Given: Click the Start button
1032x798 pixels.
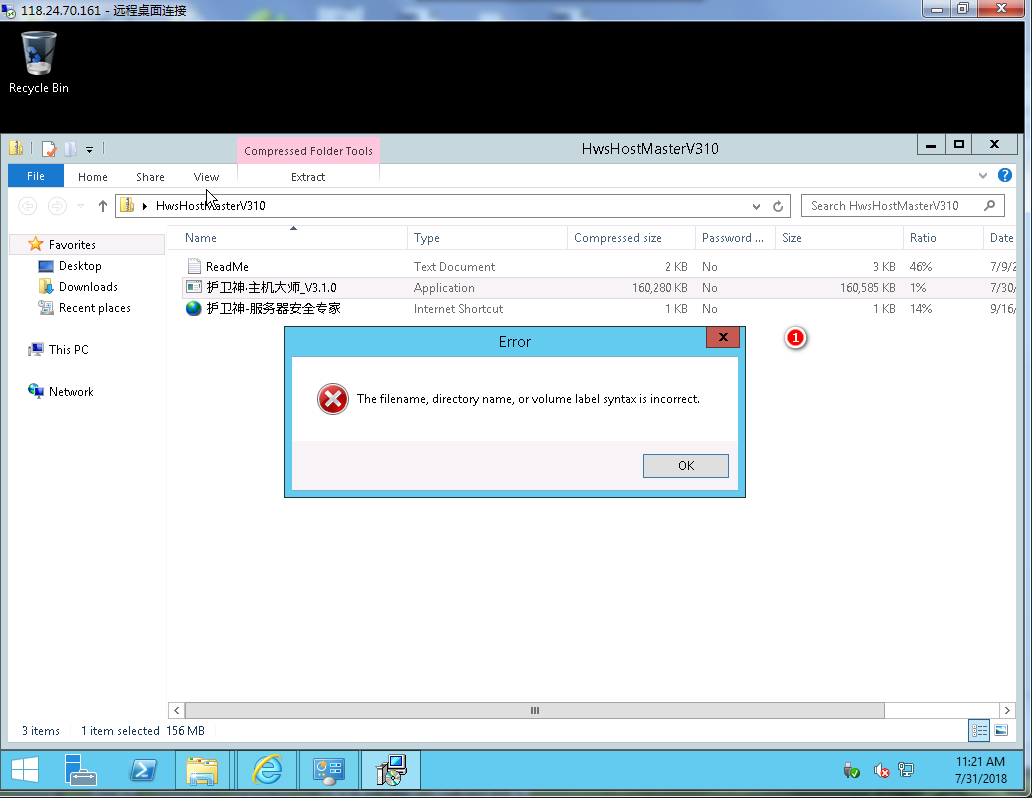Looking at the screenshot, I should (24, 770).
